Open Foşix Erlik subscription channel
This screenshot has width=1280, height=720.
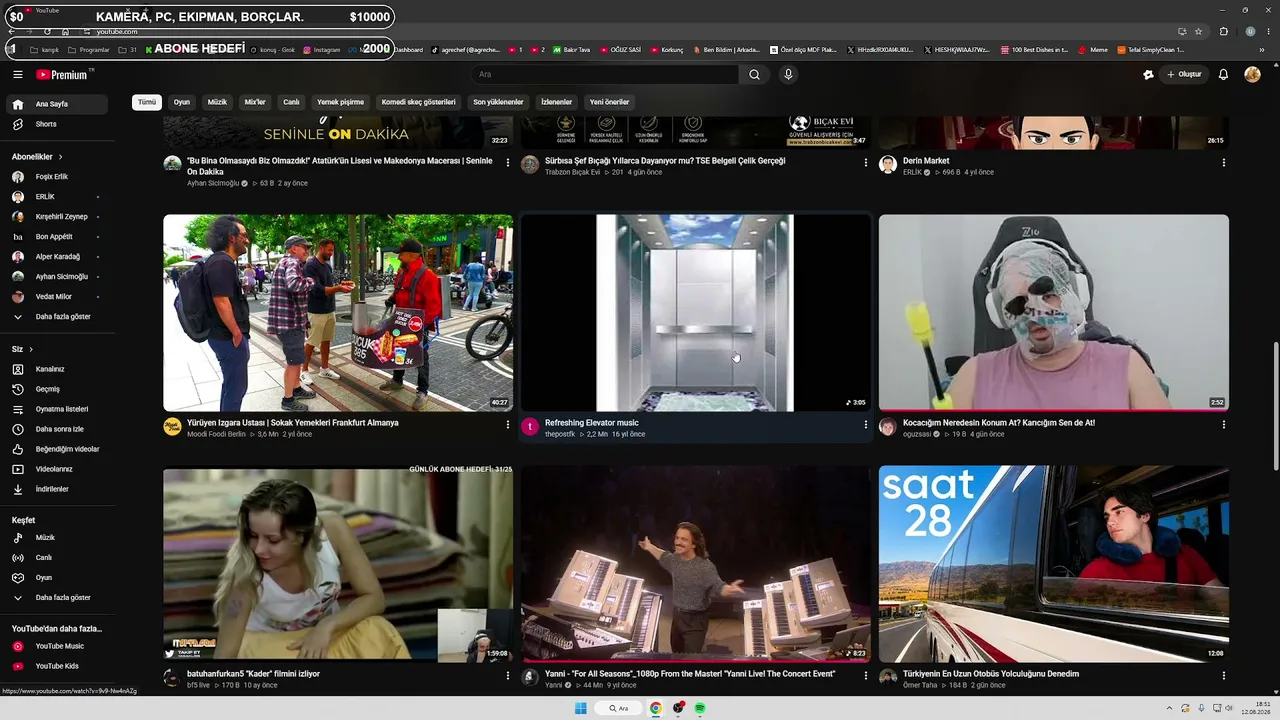pos(57,177)
